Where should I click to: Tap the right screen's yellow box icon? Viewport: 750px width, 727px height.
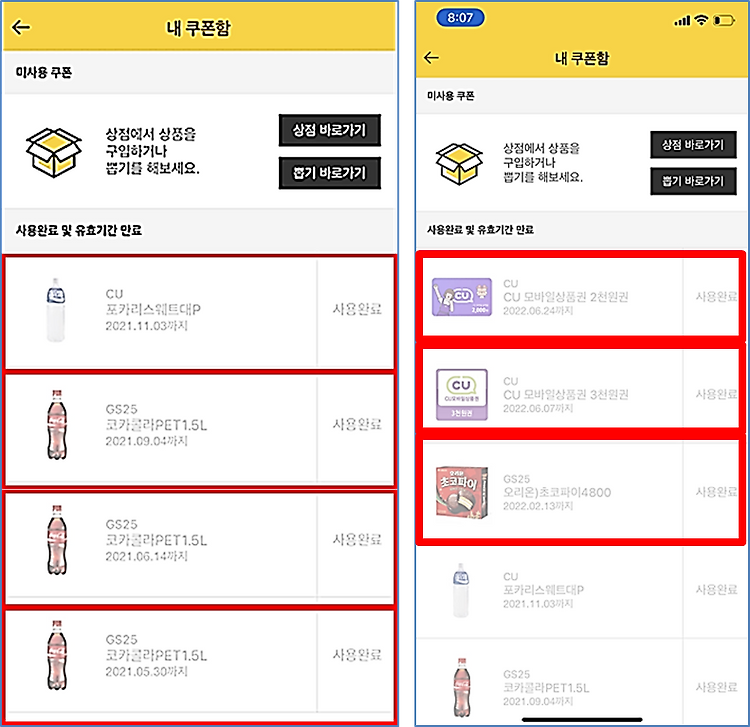coord(459,164)
